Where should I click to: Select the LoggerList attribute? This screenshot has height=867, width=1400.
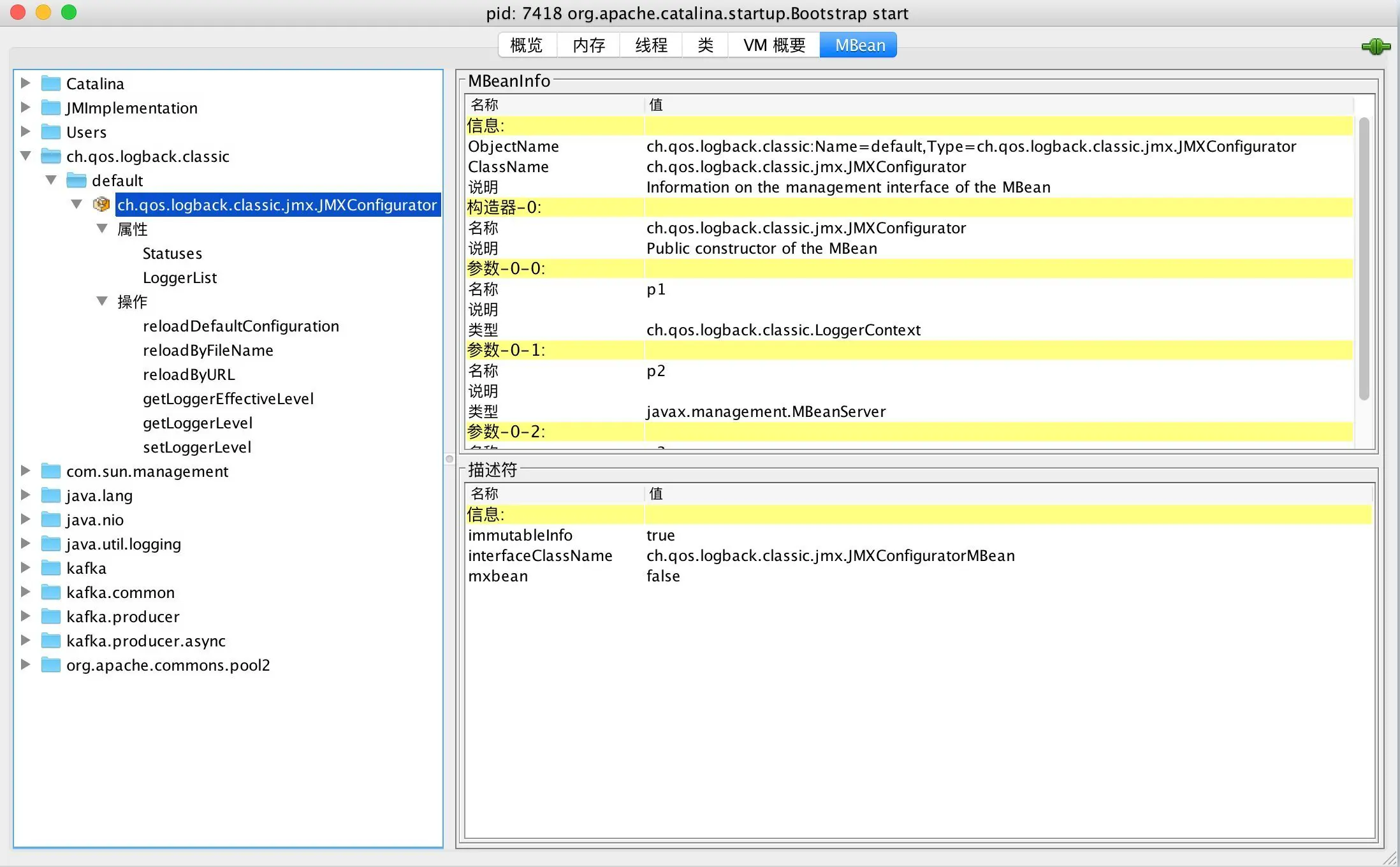180,278
